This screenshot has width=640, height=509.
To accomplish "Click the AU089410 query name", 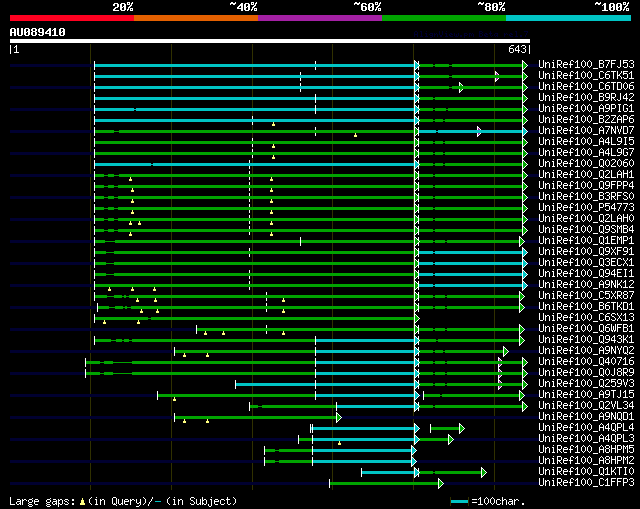I will tap(37, 32).
